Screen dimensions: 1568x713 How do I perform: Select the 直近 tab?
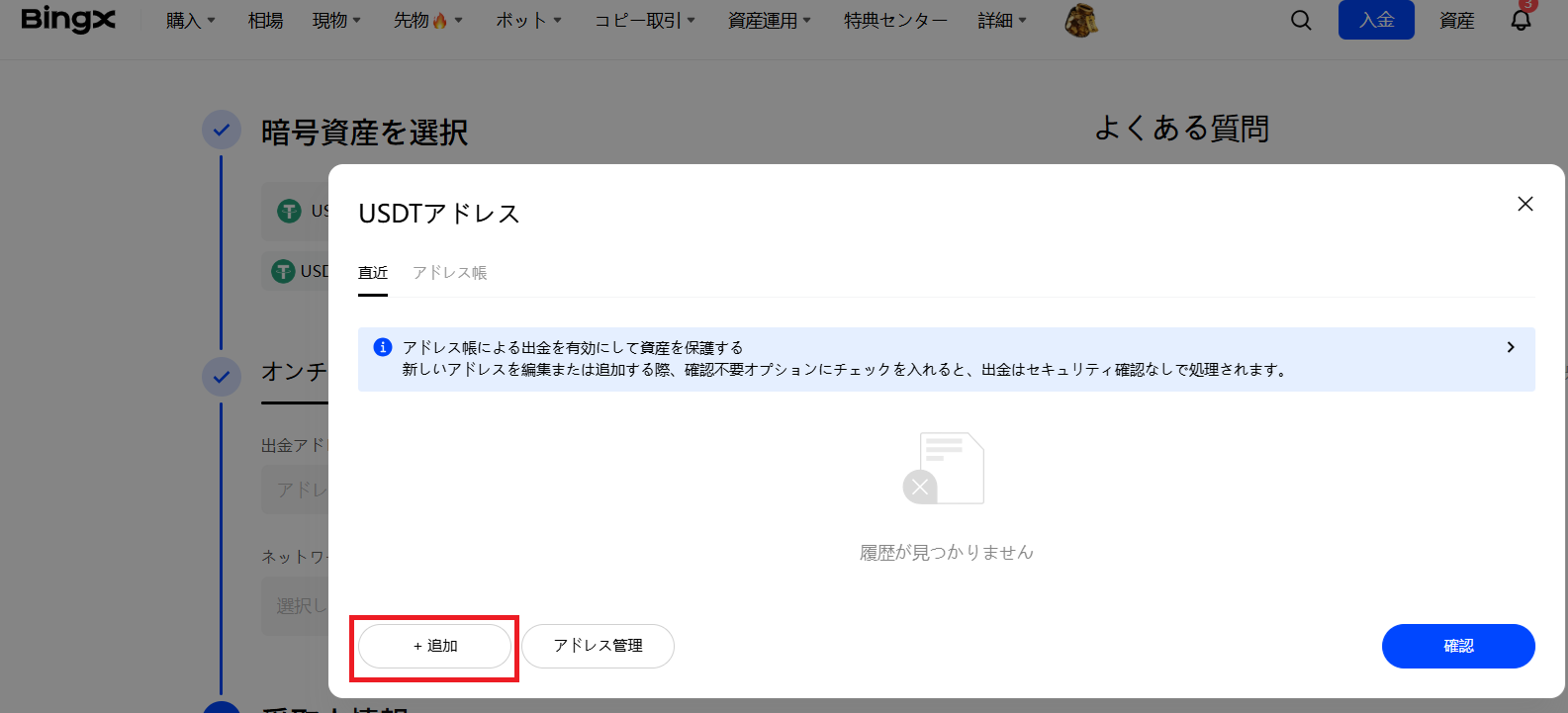[x=373, y=273]
